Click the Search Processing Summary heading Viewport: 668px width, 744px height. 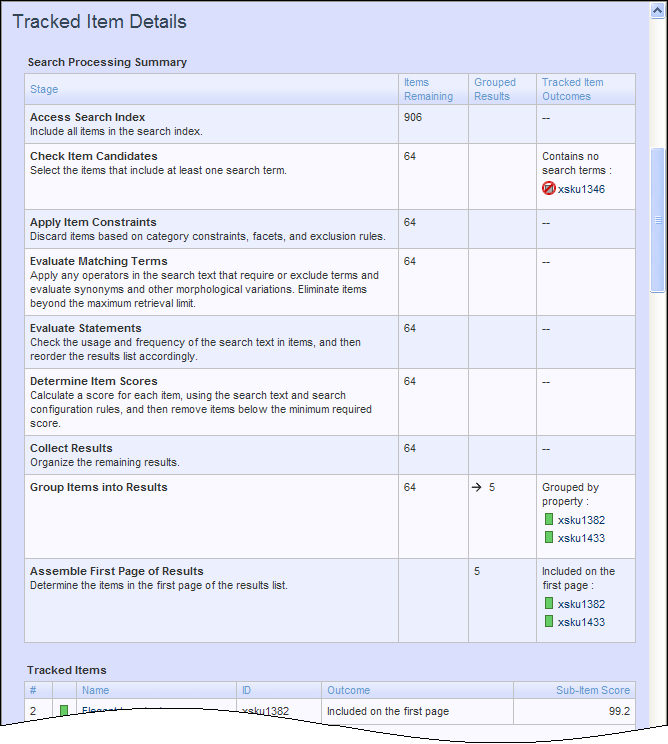pyautogui.click(x=107, y=62)
